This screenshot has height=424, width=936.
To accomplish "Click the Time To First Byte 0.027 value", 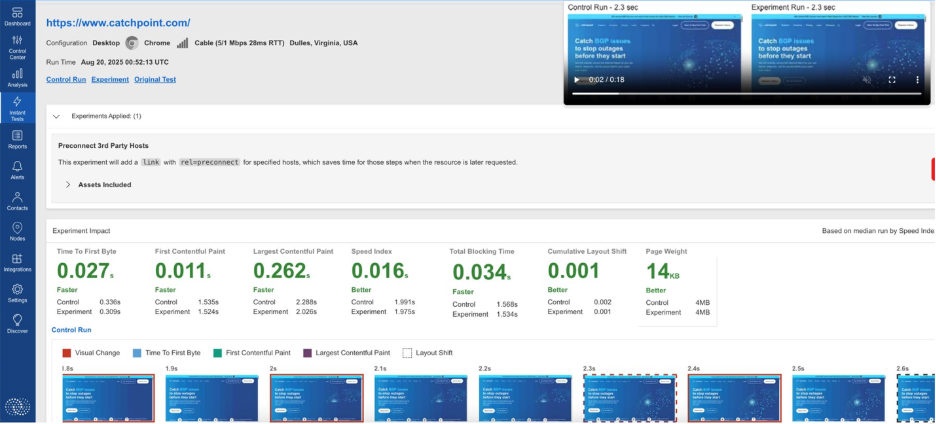I will (85, 271).
